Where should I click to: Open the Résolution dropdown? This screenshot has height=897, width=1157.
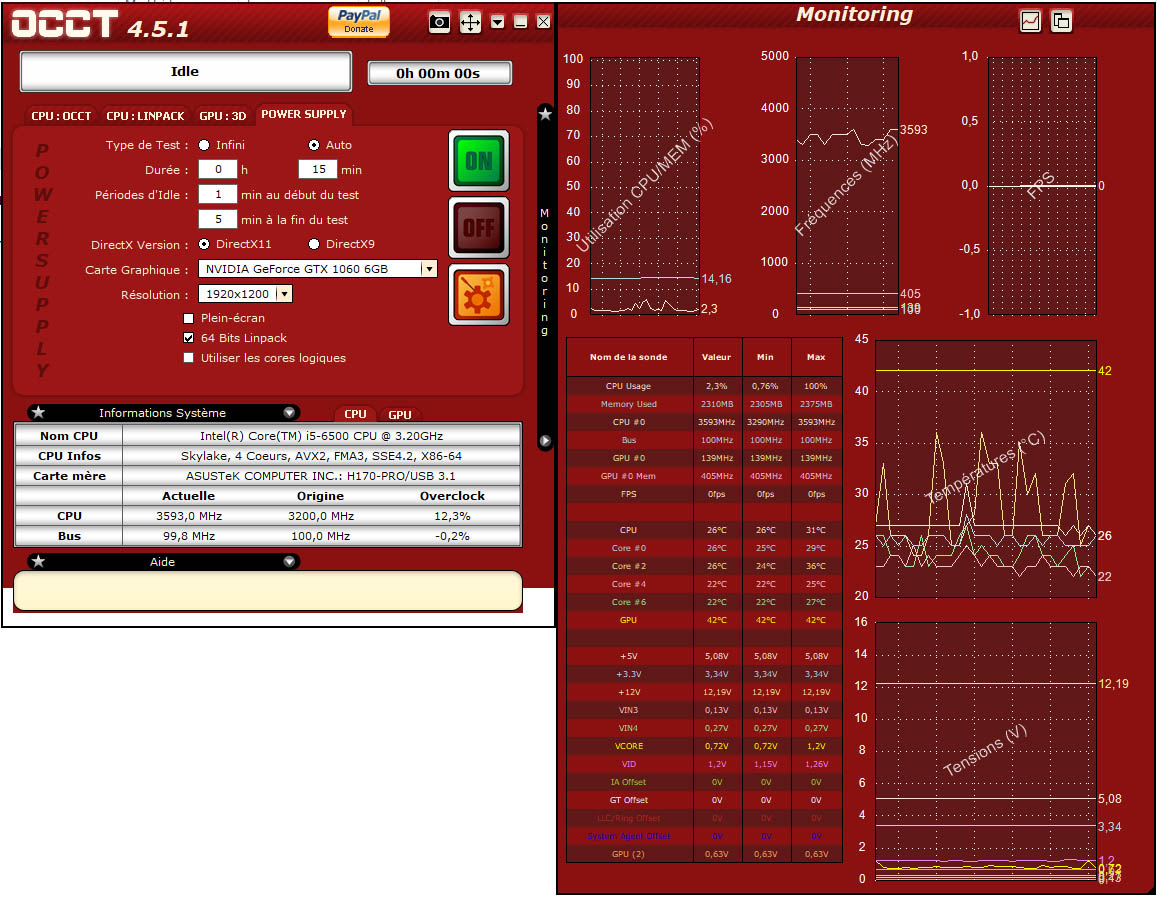284,294
